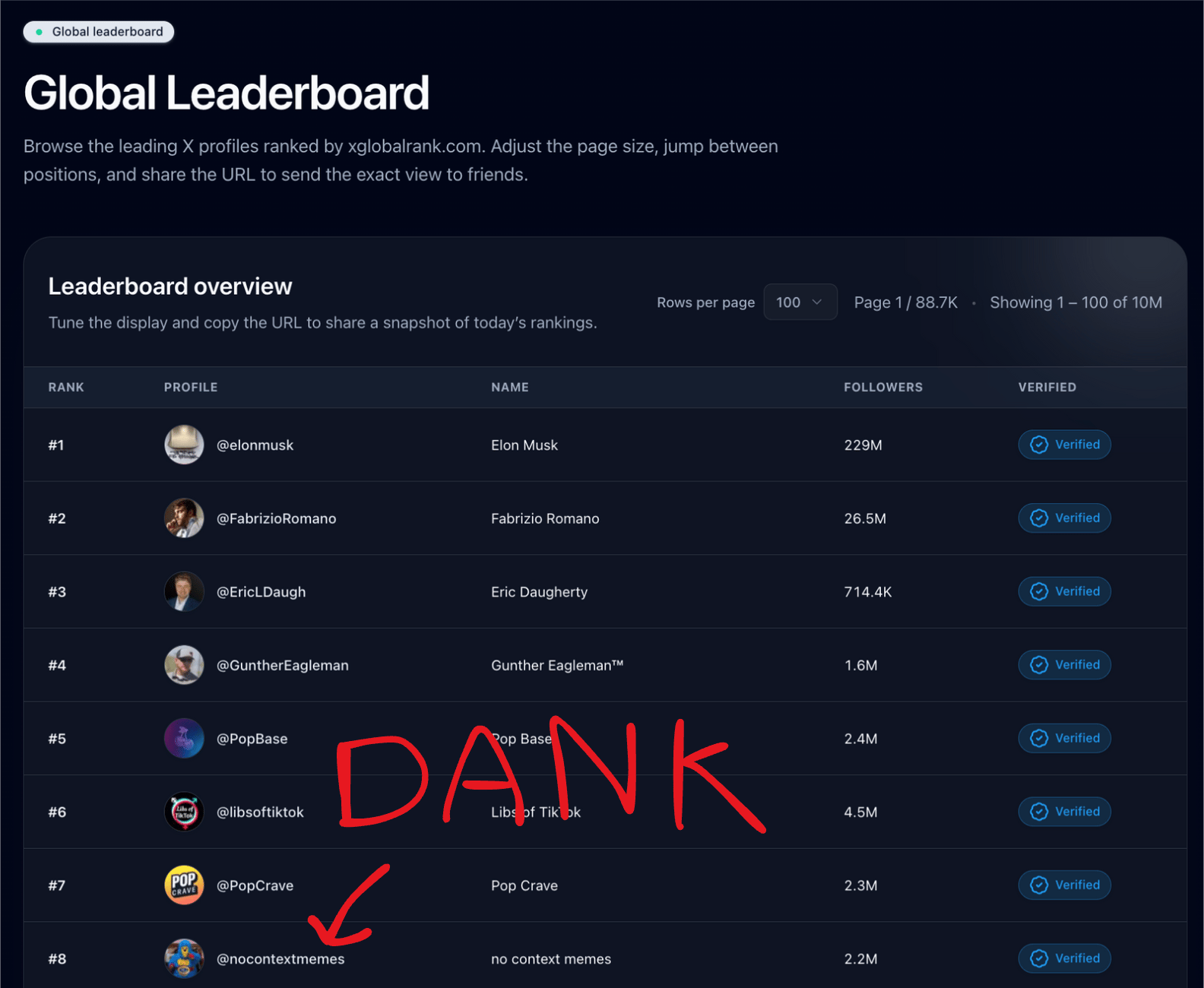Open the @nocontextmemes handle link
1204x988 pixels.
[280, 959]
